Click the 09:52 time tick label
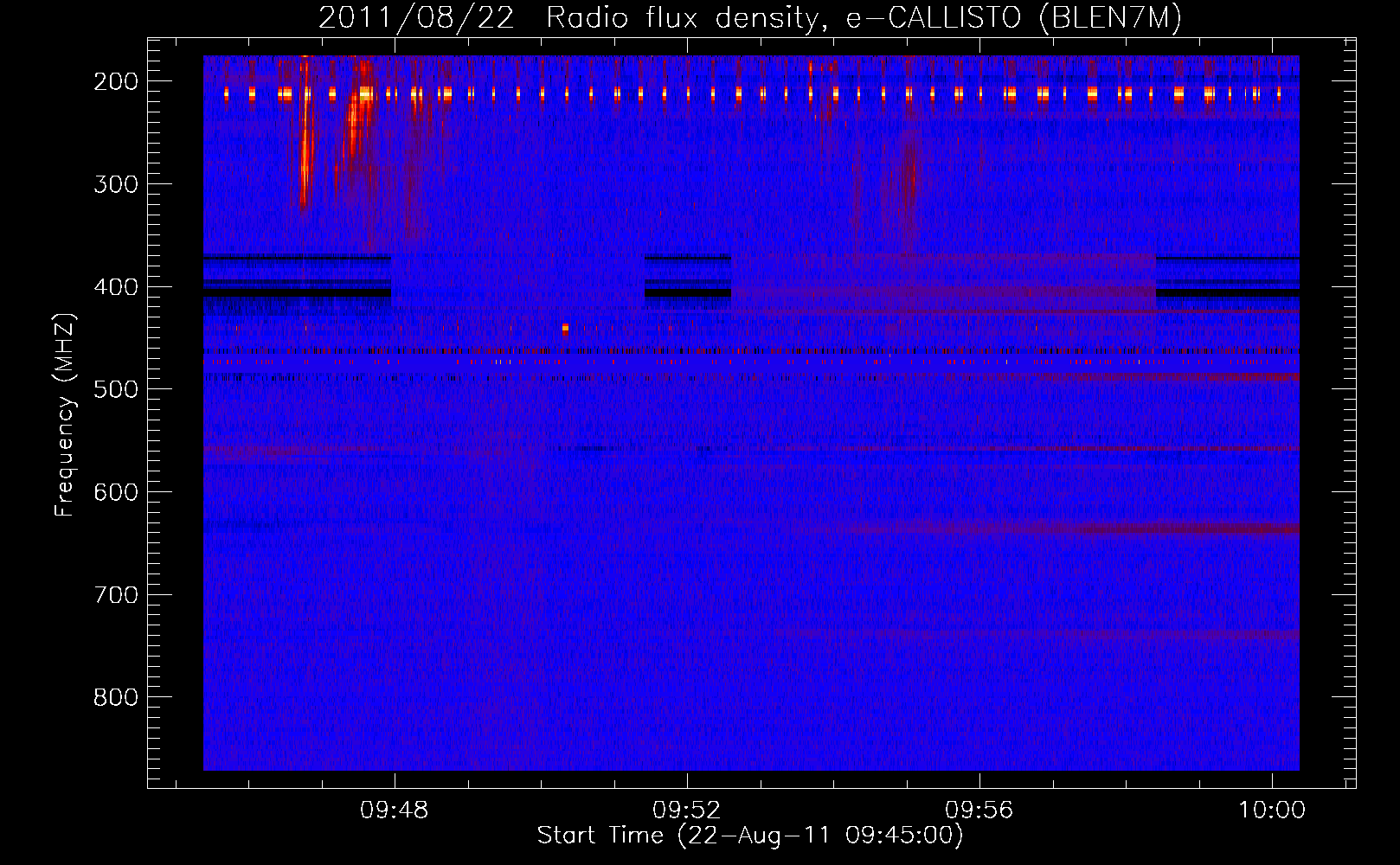 (x=687, y=811)
